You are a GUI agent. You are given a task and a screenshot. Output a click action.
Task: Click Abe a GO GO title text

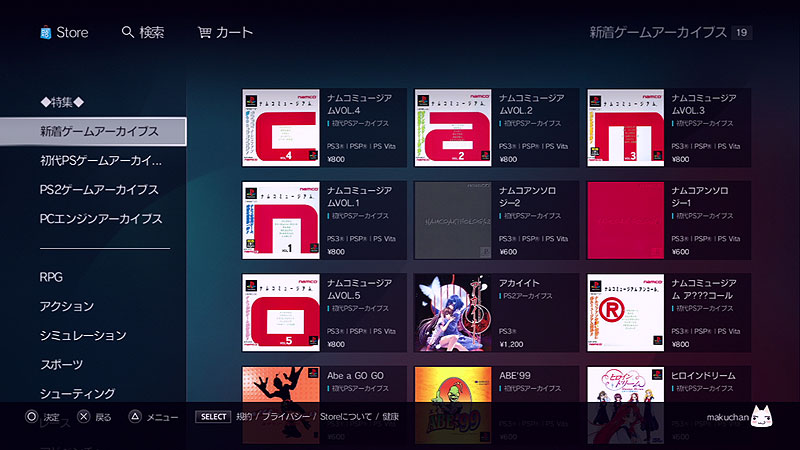click(355, 376)
